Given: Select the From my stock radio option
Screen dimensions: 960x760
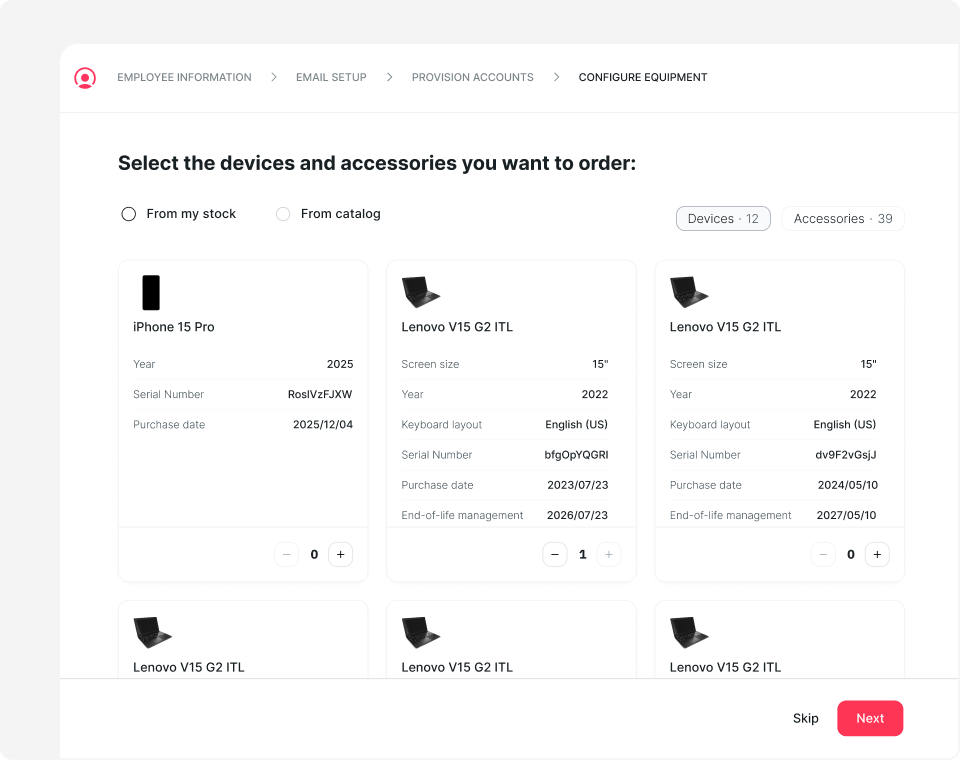Looking at the screenshot, I should coord(129,214).
